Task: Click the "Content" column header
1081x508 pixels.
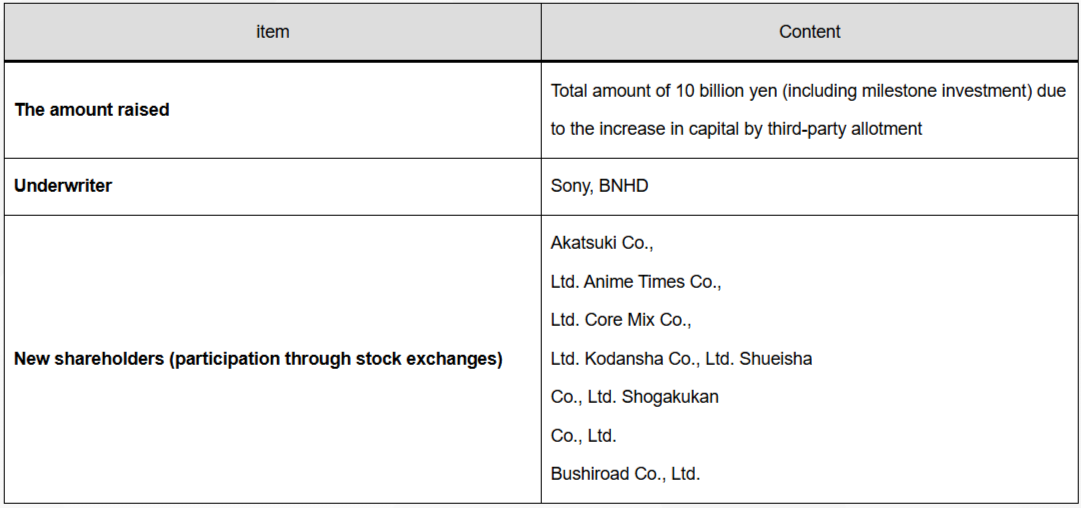Action: coord(809,32)
